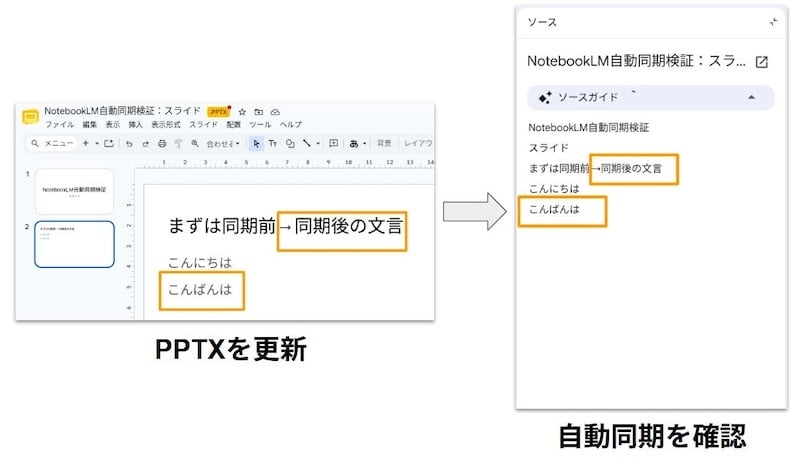Open the 表示形式 menu
The image size is (804, 460).
click(166, 125)
